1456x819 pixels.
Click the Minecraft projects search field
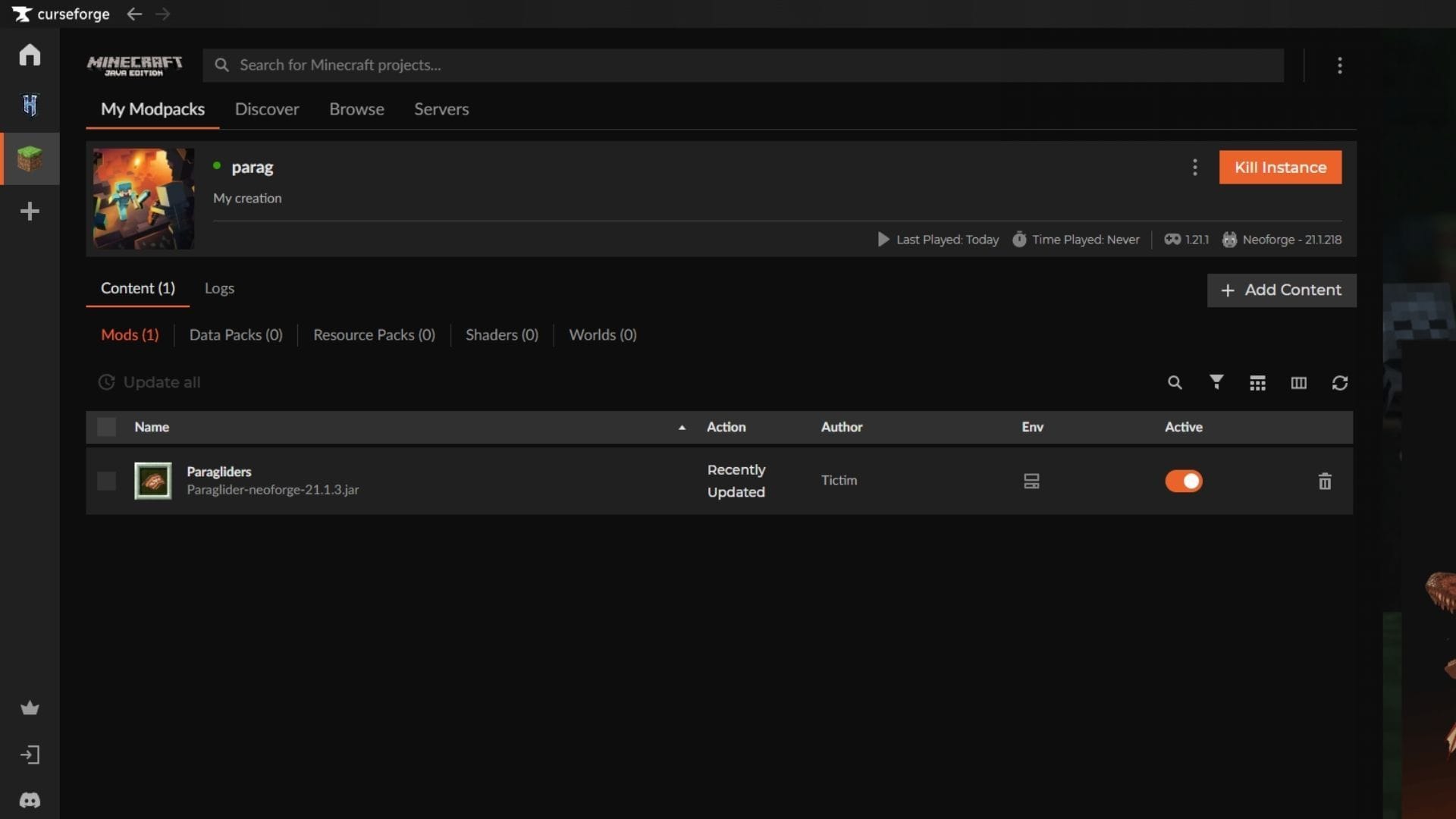(743, 65)
